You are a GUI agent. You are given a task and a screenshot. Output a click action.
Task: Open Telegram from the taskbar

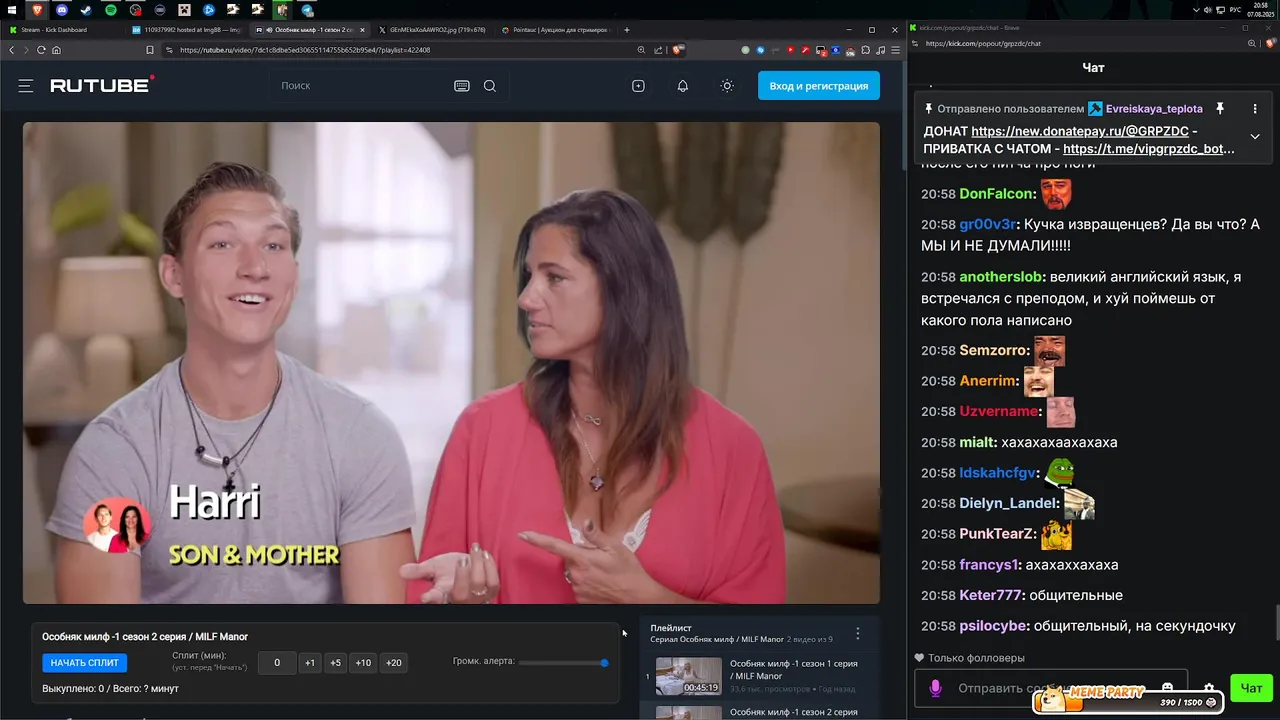[307, 10]
